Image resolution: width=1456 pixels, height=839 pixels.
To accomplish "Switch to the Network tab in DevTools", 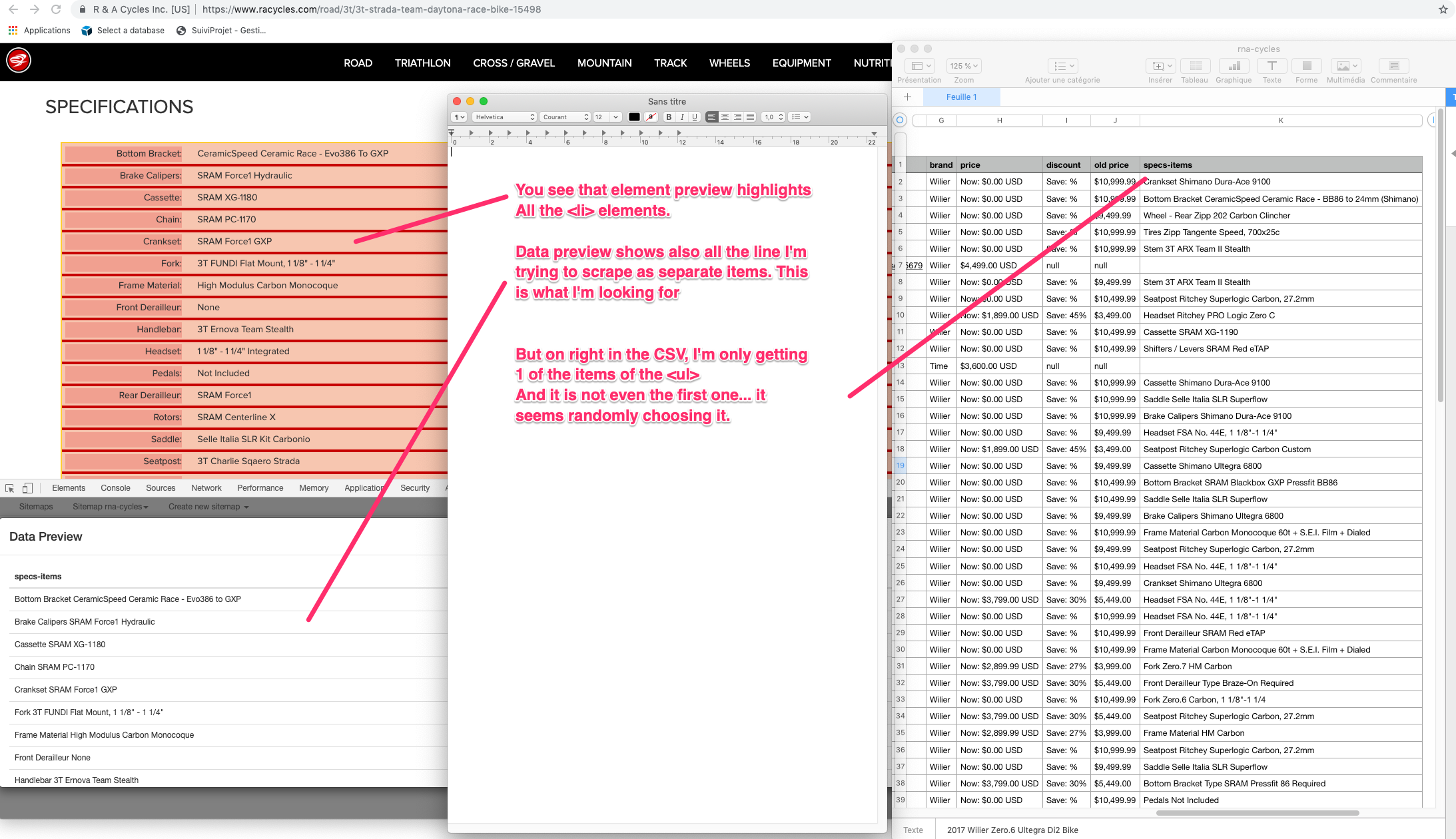I will coord(206,488).
